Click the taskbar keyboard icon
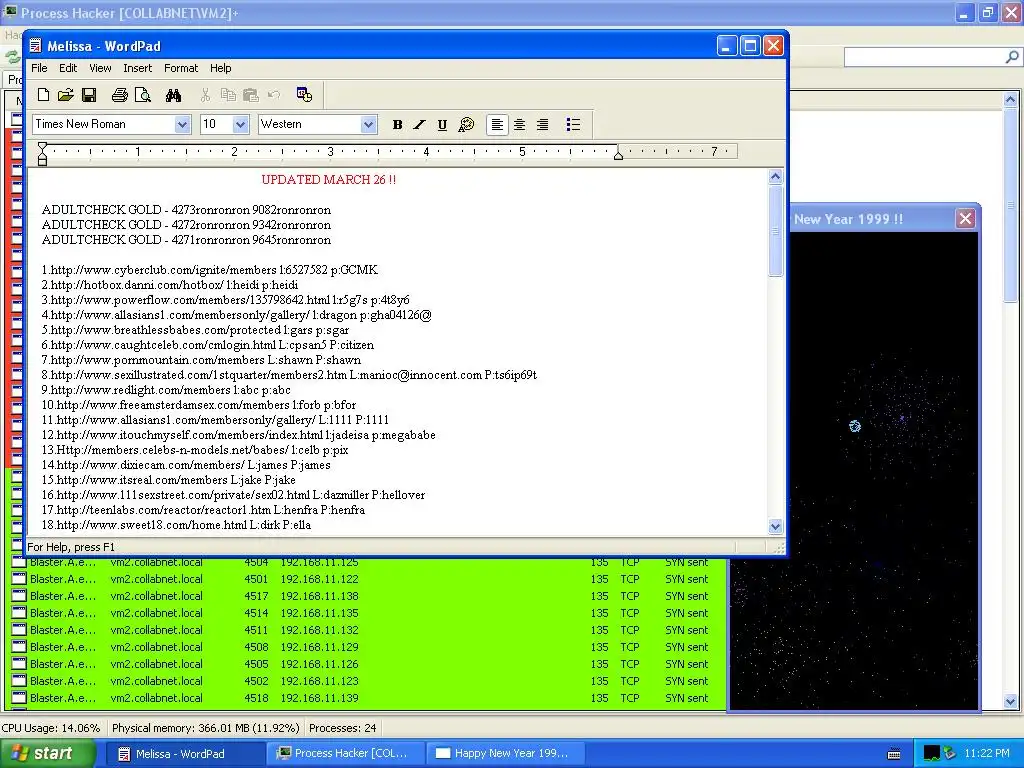Image resolution: width=1024 pixels, height=768 pixels. tap(894, 754)
